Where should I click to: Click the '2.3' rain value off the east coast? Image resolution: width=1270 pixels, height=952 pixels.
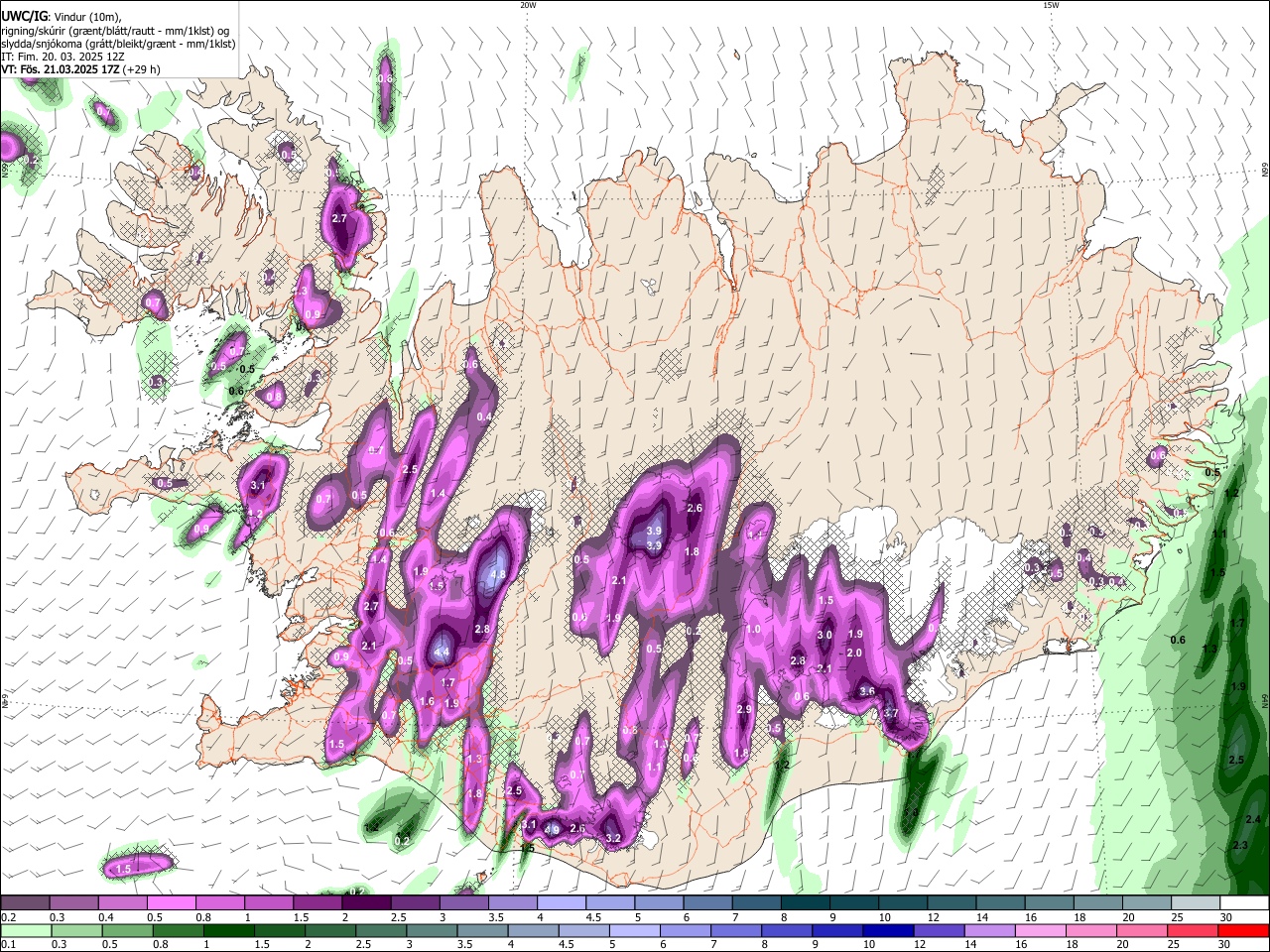tap(1240, 845)
